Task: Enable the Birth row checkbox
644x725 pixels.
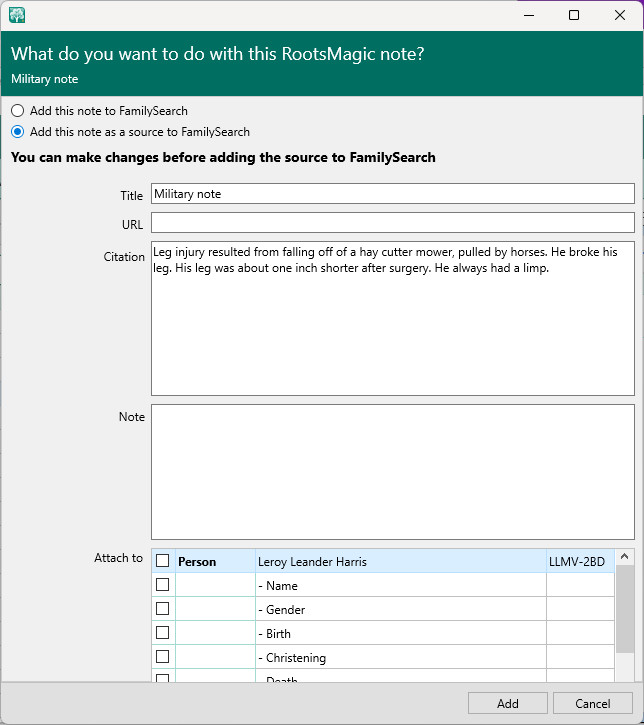Action: coord(163,633)
